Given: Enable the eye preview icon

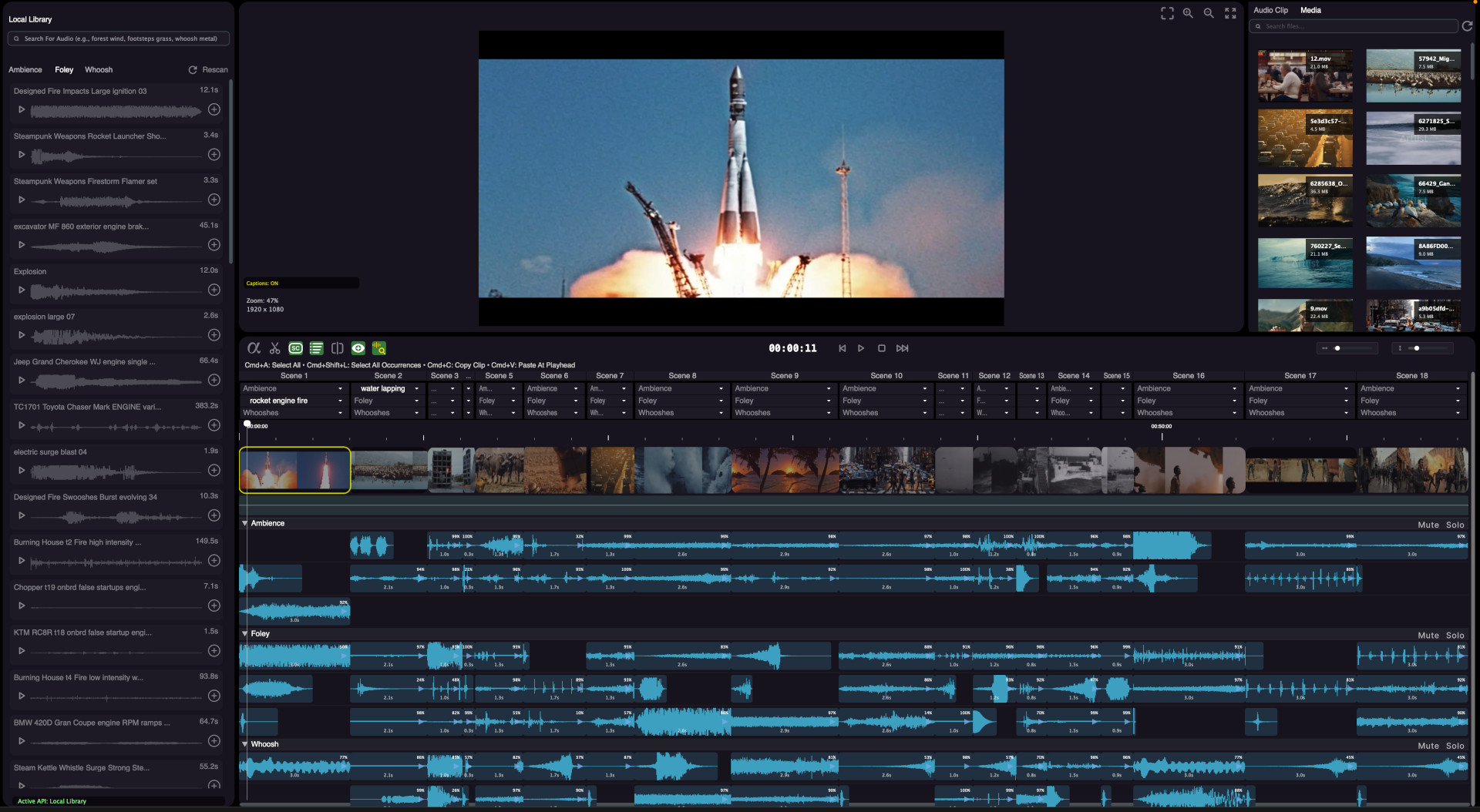Looking at the screenshot, I should coord(358,347).
